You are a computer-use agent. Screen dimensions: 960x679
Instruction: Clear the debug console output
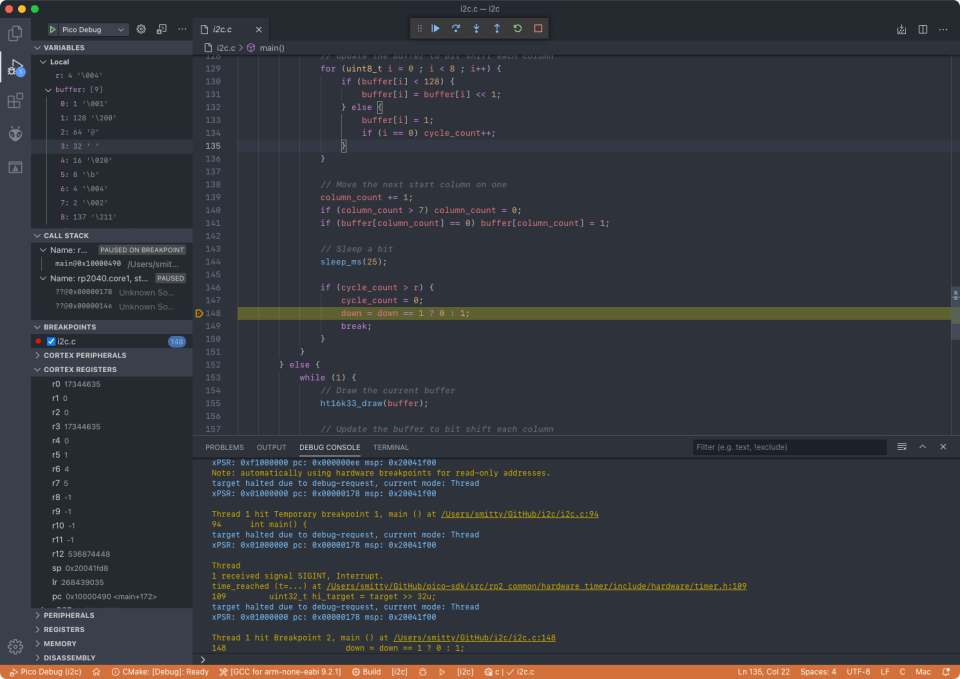point(902,447)
